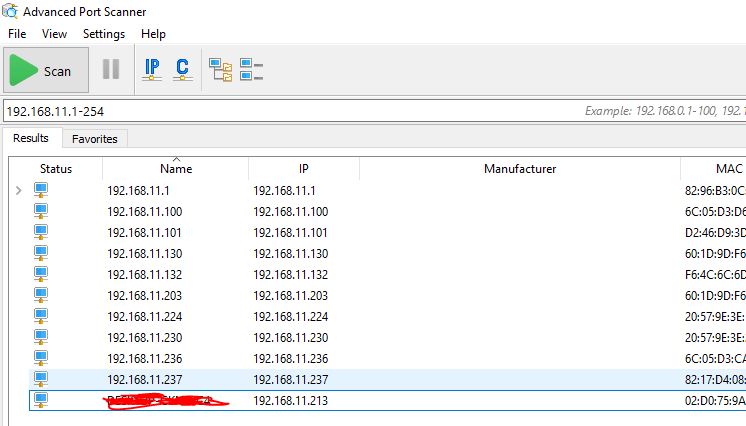Sort by the IP column header
Viewport: 746px width, 426px height.
(x=304, y=168)
